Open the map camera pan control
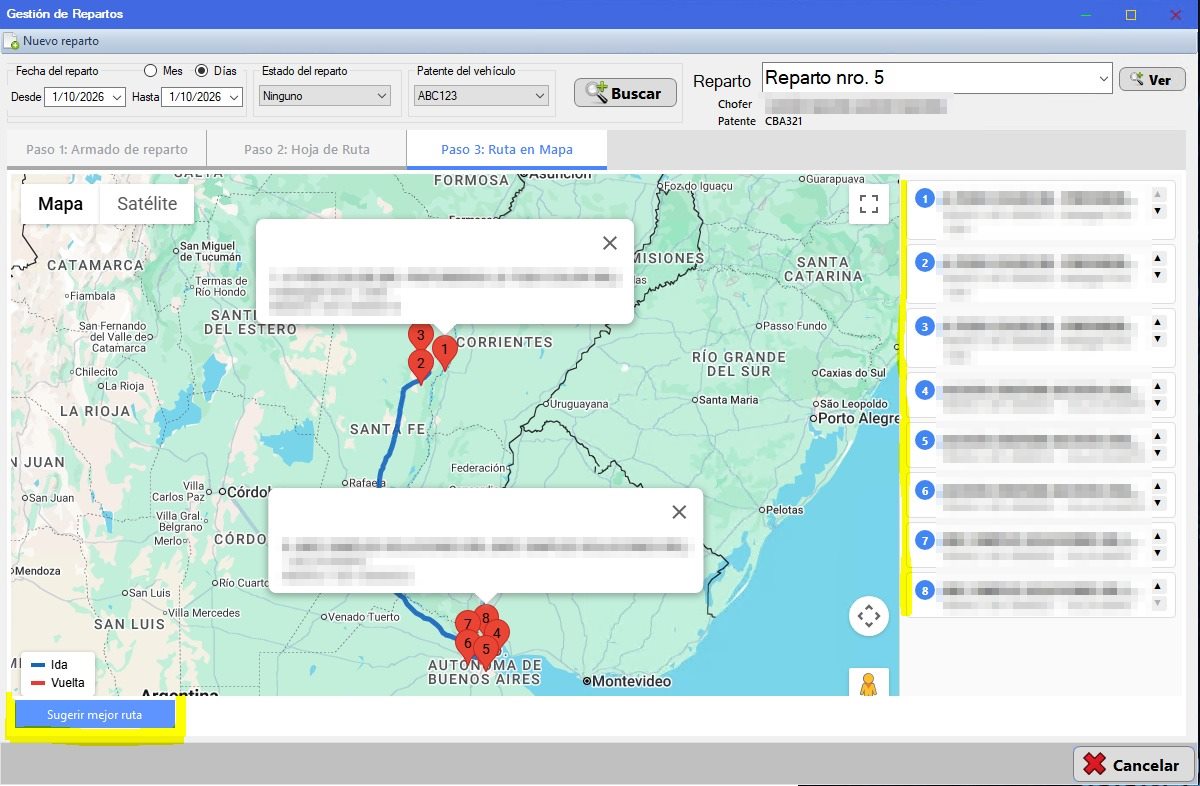 [869, 616]
